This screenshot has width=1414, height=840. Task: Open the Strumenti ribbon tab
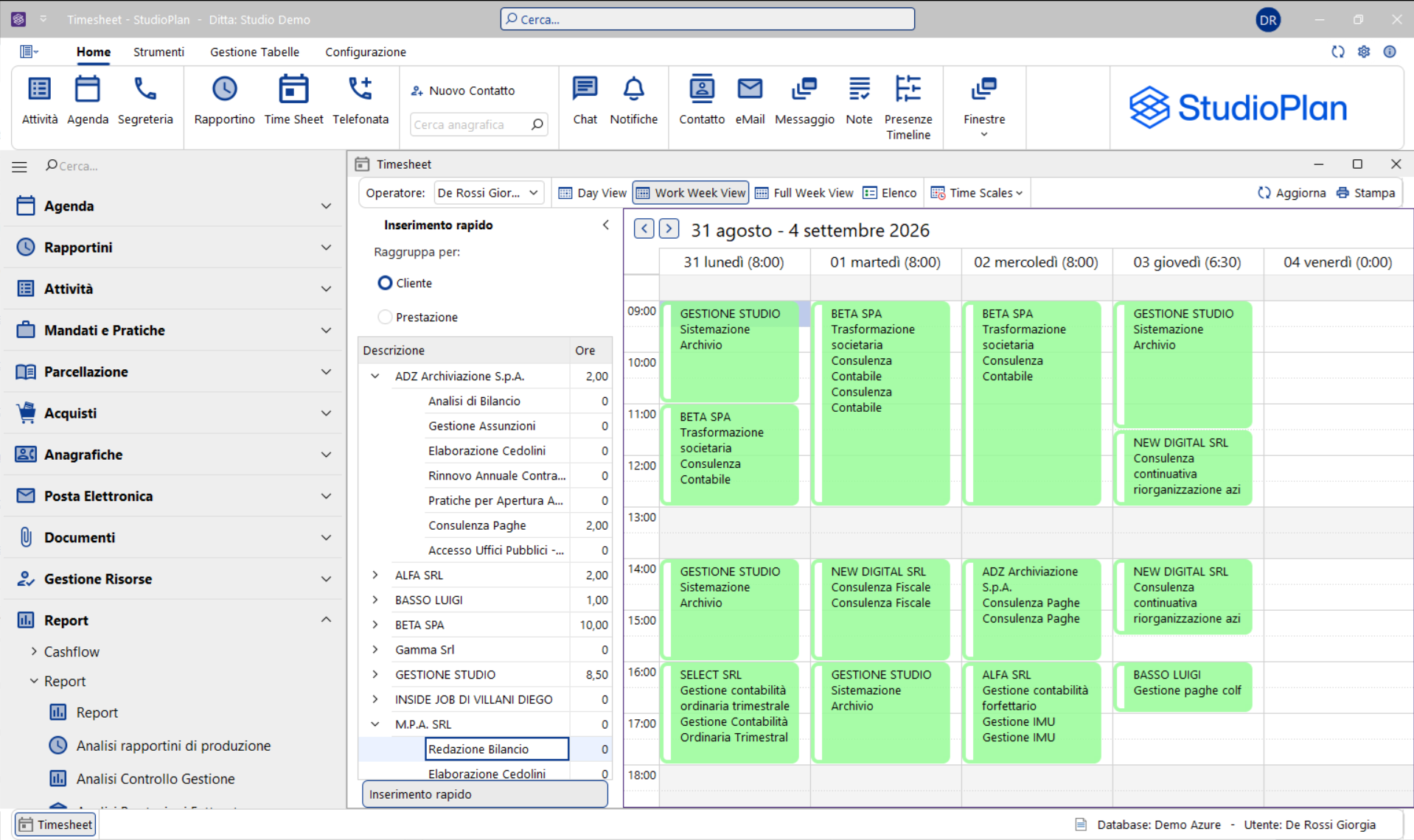click(159, 52)
